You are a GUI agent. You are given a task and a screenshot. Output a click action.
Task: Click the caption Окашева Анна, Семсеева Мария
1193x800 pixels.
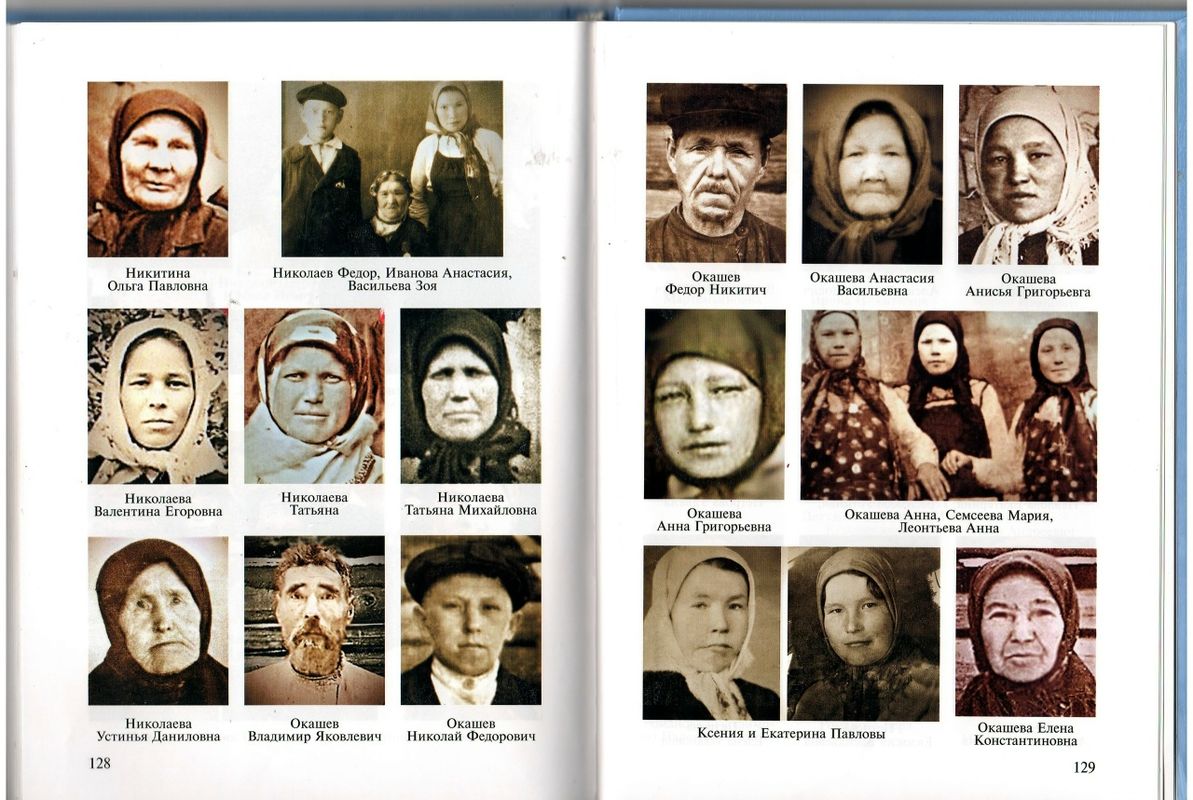tap(948, 515)
